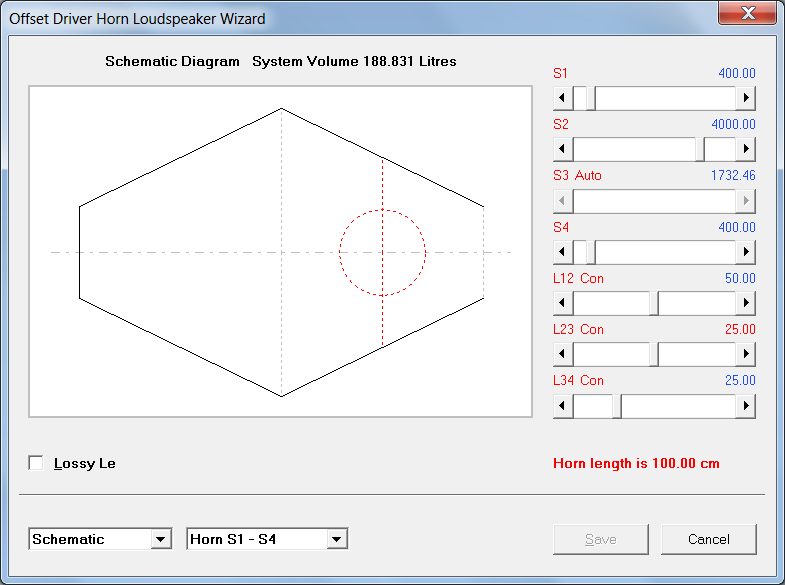Increase L12 Con with the right arrow

pos(745,303)
